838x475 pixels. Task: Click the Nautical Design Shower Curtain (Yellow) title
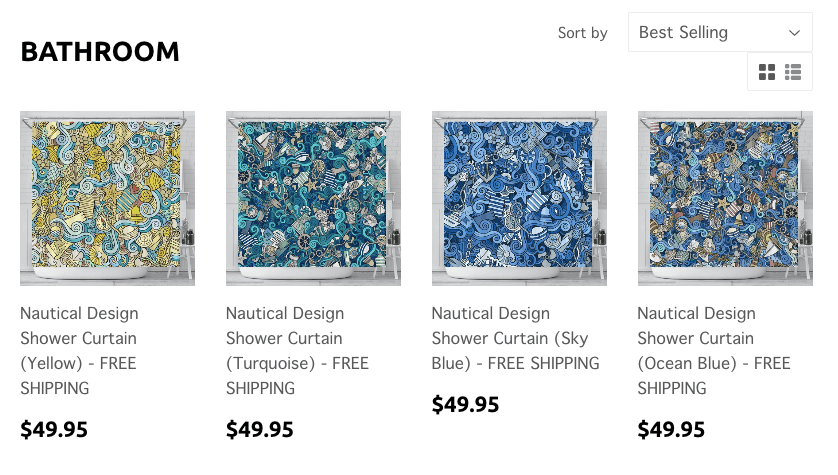click(x=79, y=351)
